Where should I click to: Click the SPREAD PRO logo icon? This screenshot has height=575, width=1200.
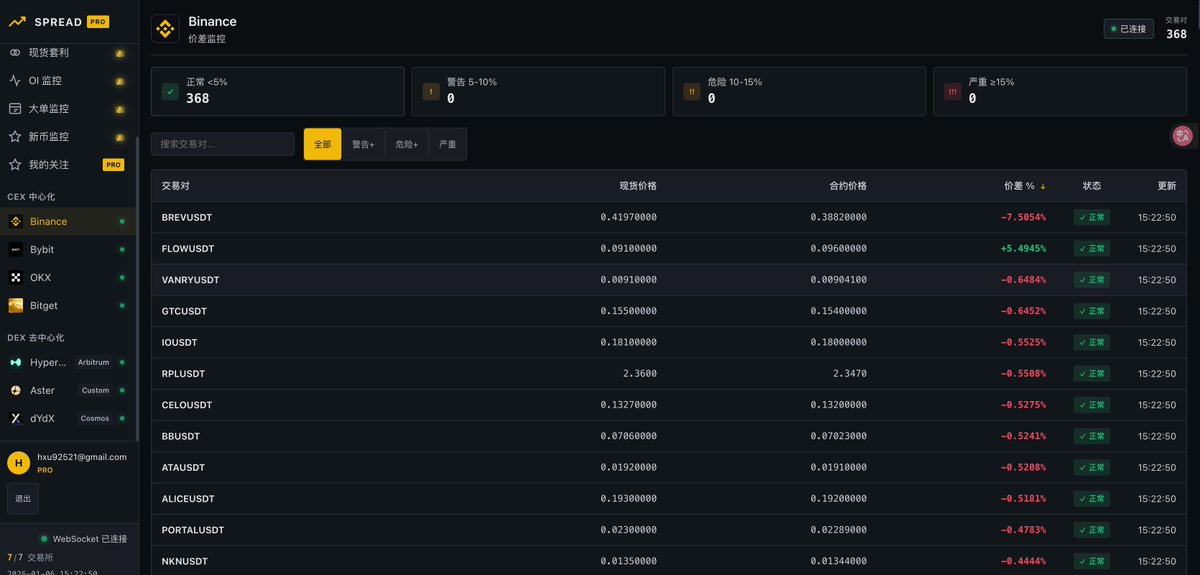click(17, 21)
